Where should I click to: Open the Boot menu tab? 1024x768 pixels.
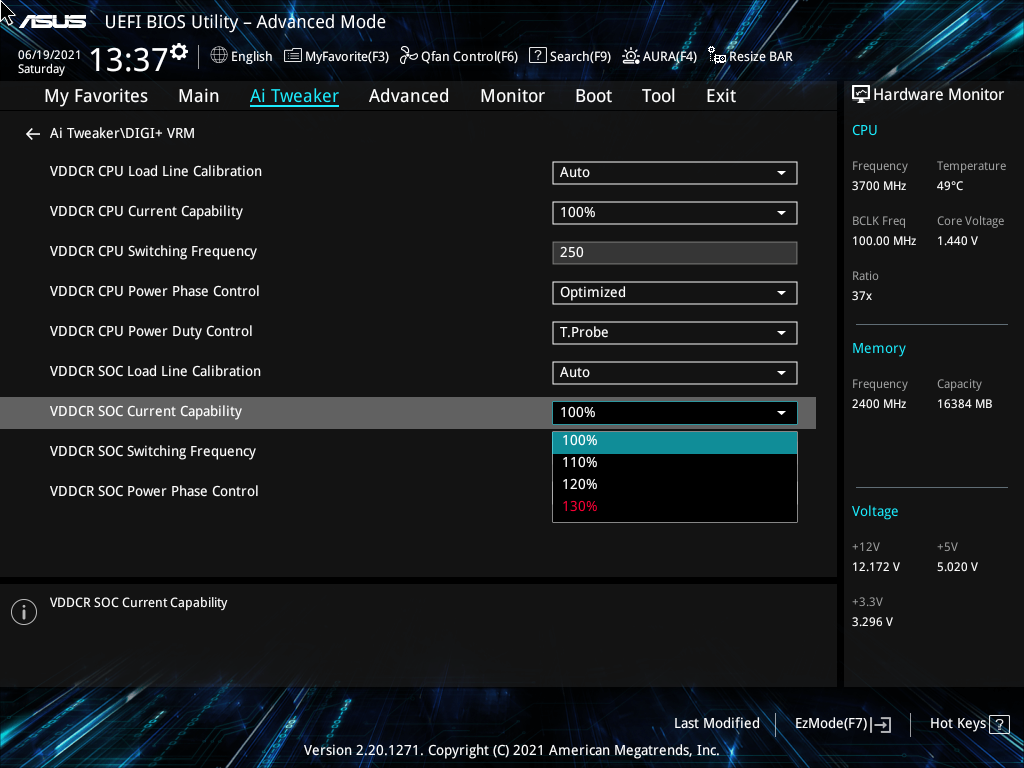(593, 95)
